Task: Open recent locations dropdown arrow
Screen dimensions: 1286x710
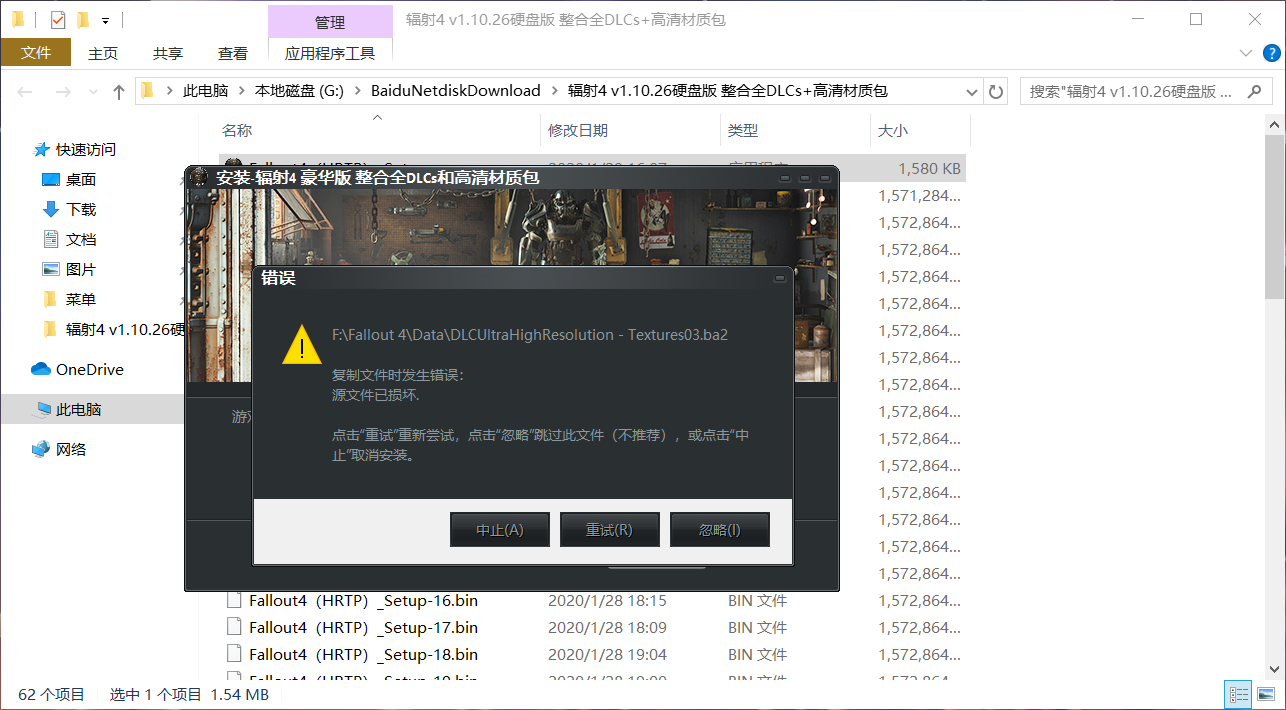Action: [x=93, y=92]
